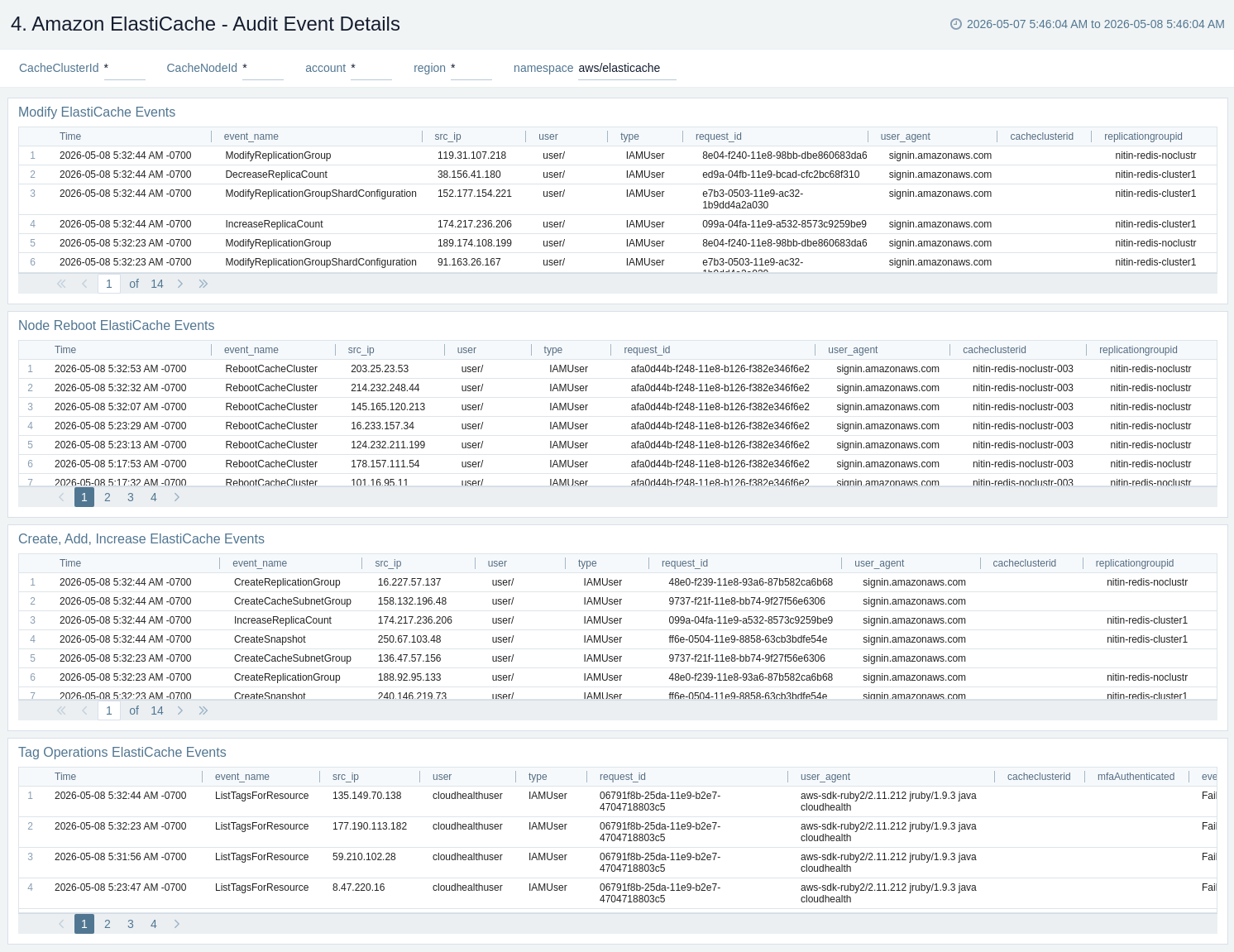Go to next page in Modify ElastiCache Events
Image resolution: width=1234 pixels, height=952 pixels.
[x=180, y=284]
